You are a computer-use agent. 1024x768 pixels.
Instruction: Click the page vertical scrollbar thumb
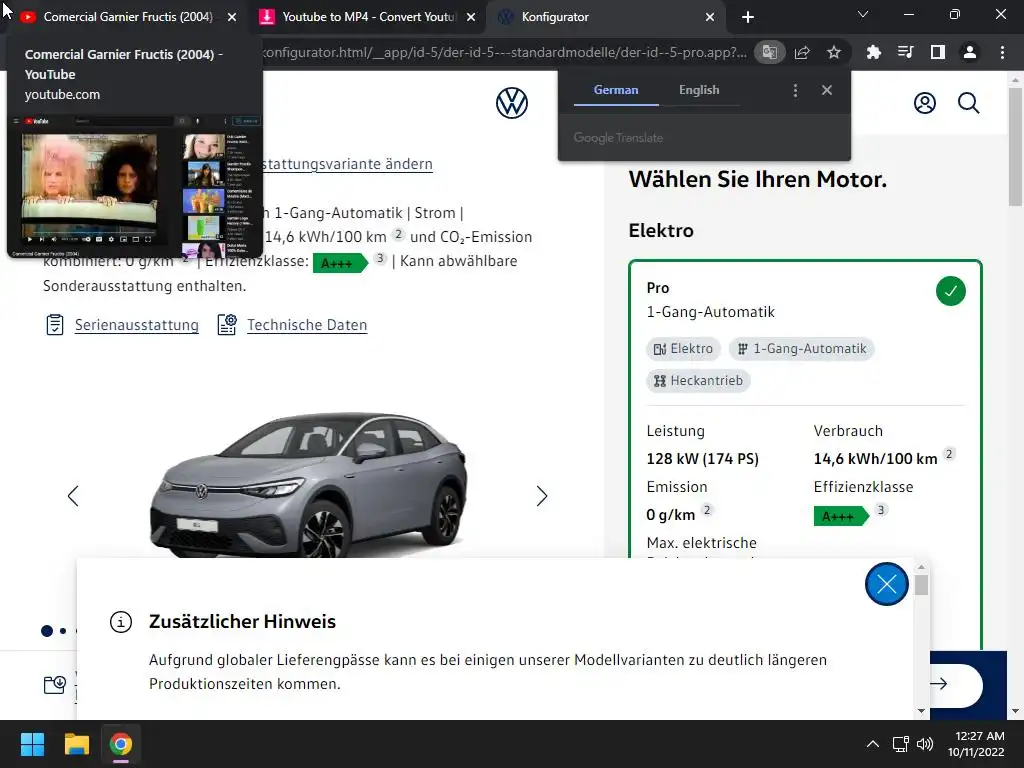point(1015,147)
